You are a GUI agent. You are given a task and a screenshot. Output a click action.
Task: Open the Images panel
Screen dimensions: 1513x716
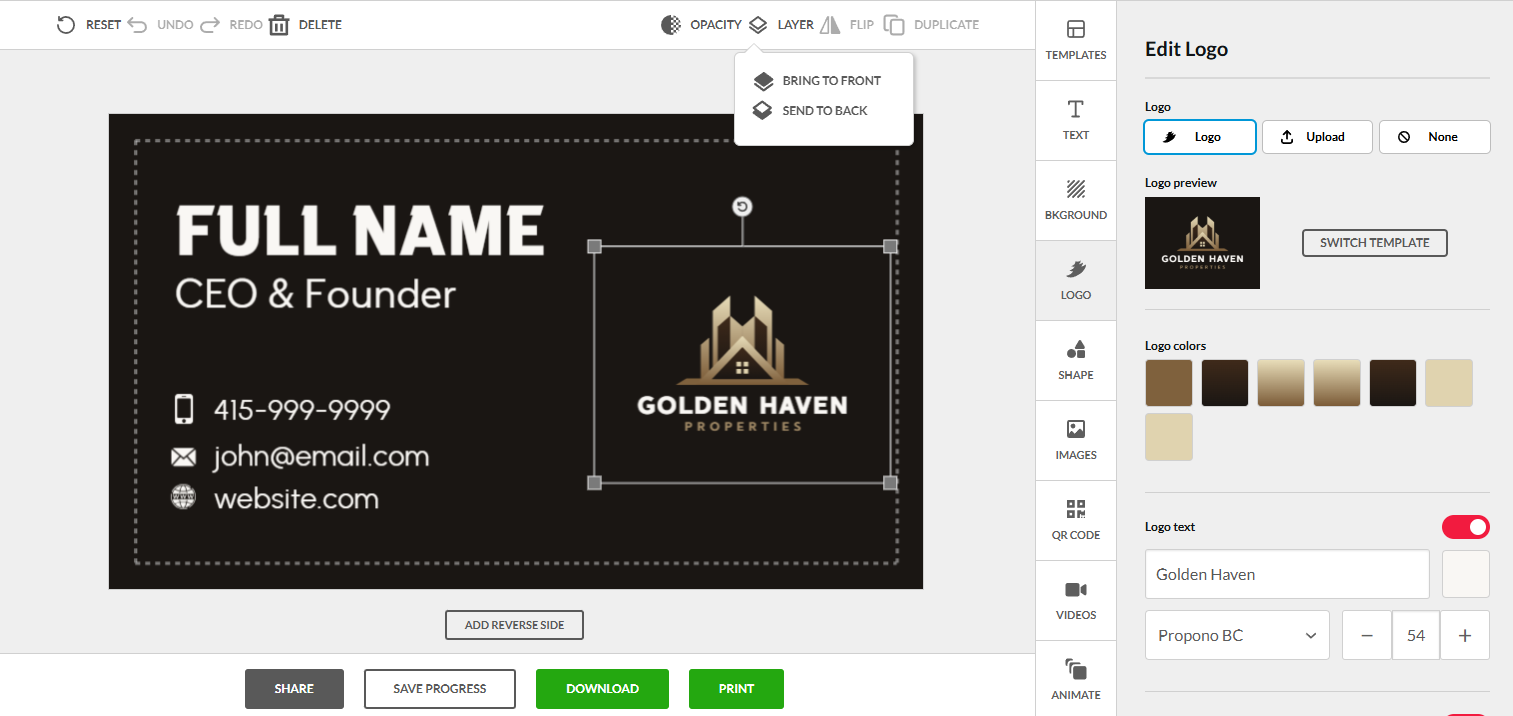tap(1076, 440)
